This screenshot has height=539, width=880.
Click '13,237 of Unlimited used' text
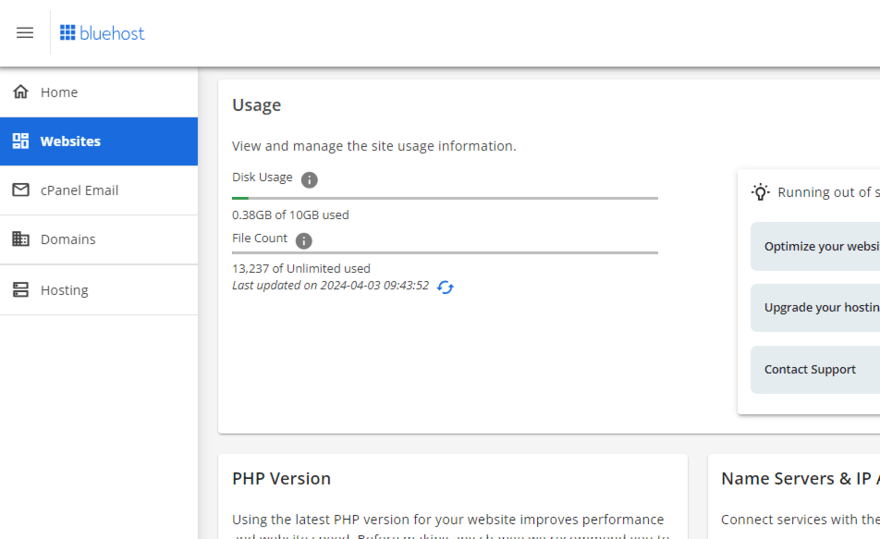301,268
